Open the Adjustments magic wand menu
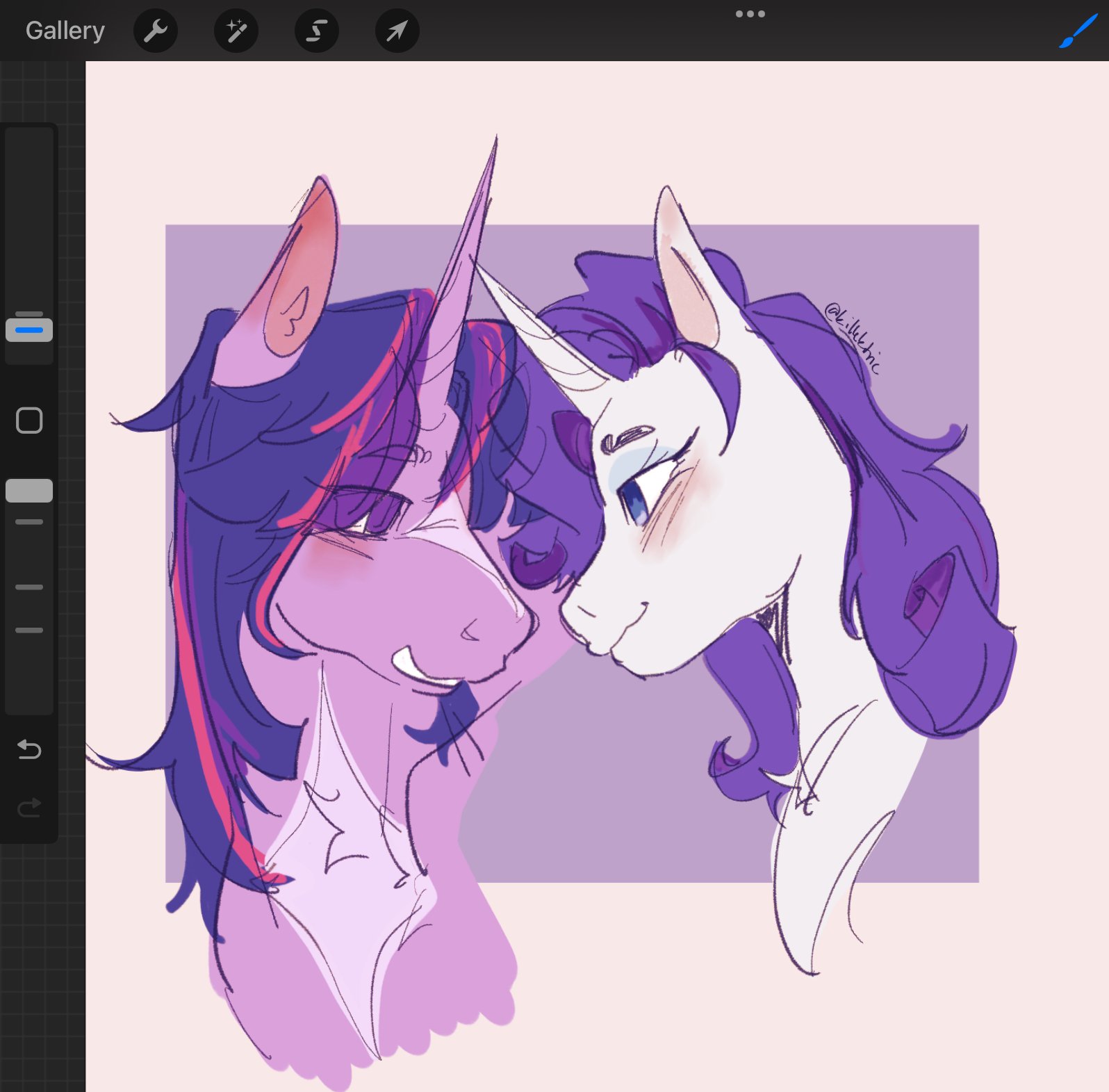Screen dimensions: 1109x1092 coord(236,31)
